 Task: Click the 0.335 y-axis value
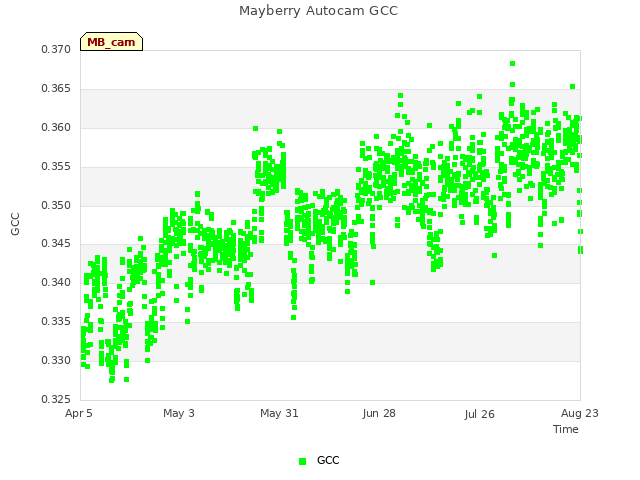[56, 322]
